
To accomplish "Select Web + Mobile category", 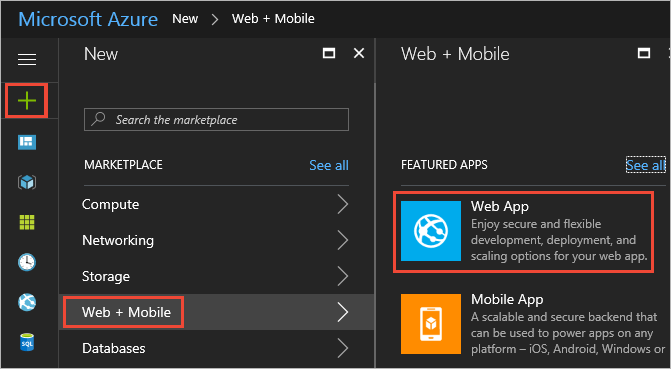I will pyautogui.click(x=217, y=312).
